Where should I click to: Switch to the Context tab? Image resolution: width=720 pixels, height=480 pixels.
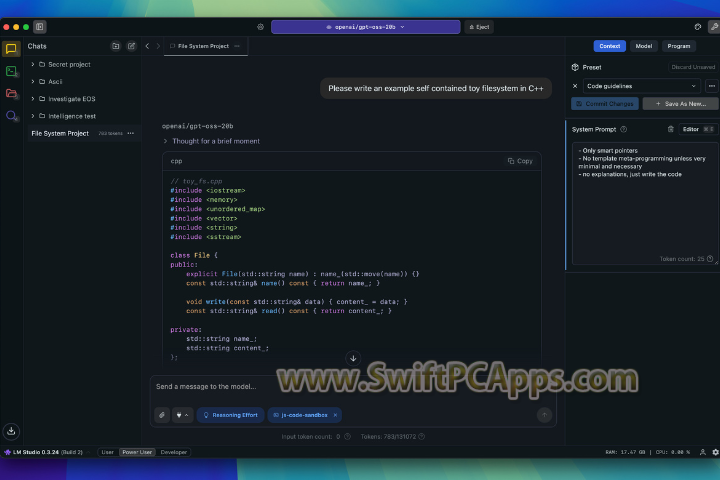click(x=609, y=46)
